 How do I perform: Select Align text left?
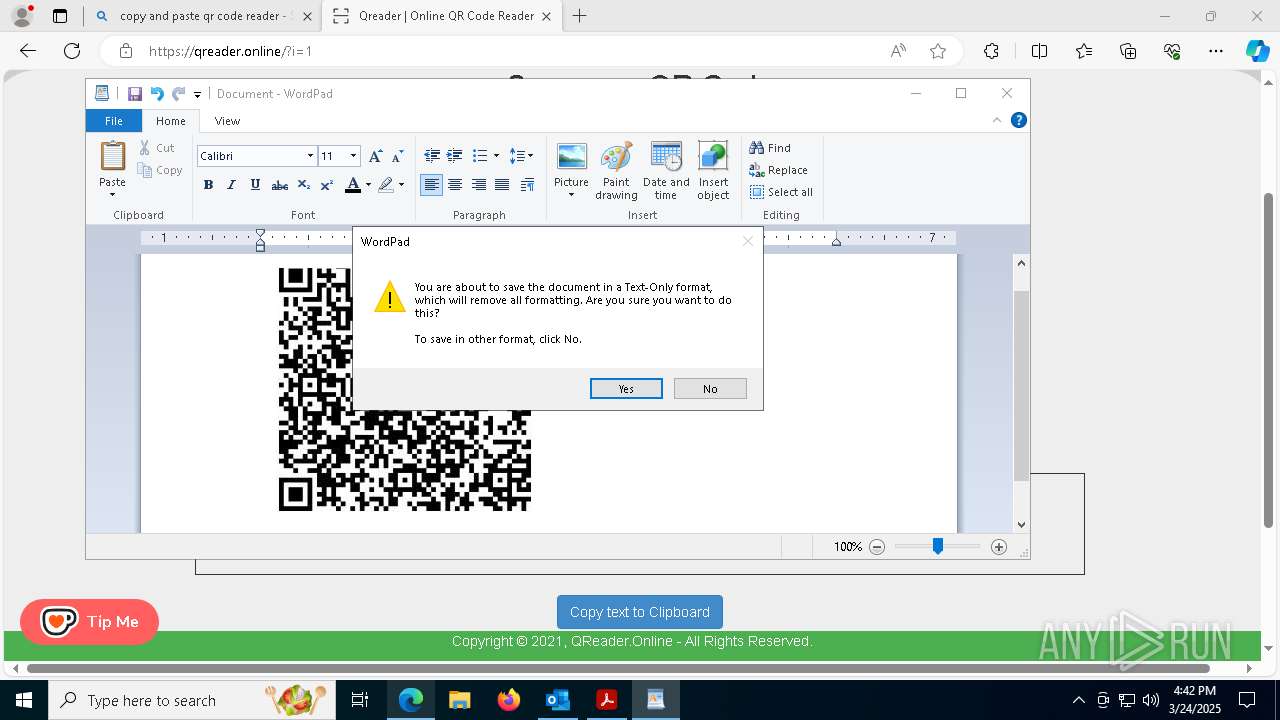(431, 185)
